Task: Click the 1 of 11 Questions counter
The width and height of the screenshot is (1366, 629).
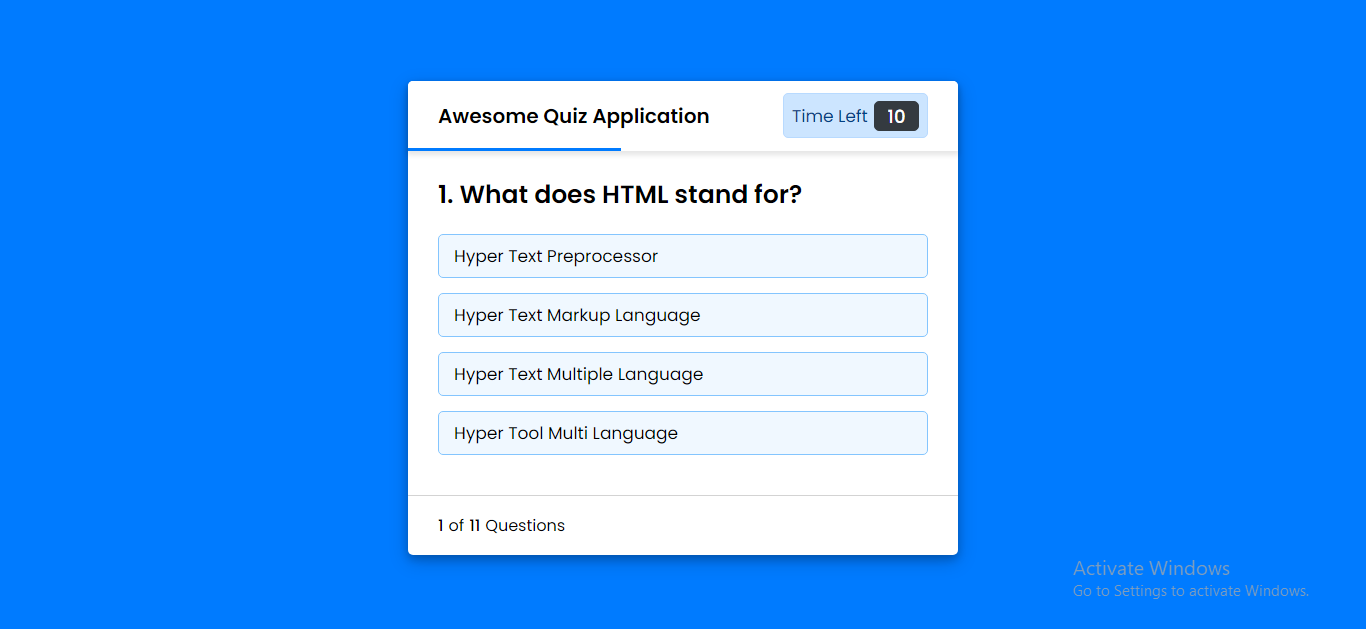Action: click(x=501, y=526)
